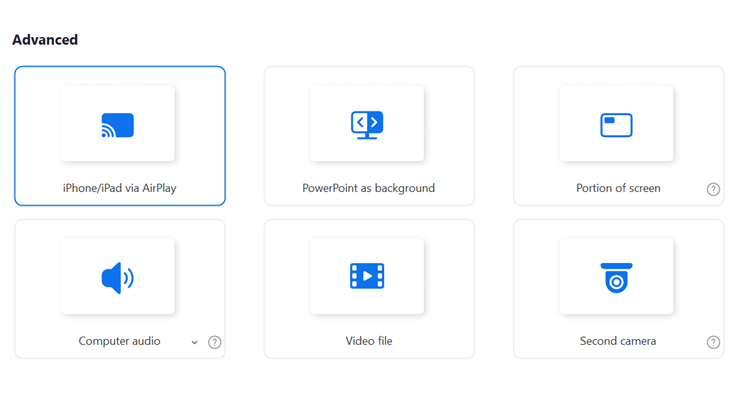Open help for Portion of screen

(x=713, y=189)
